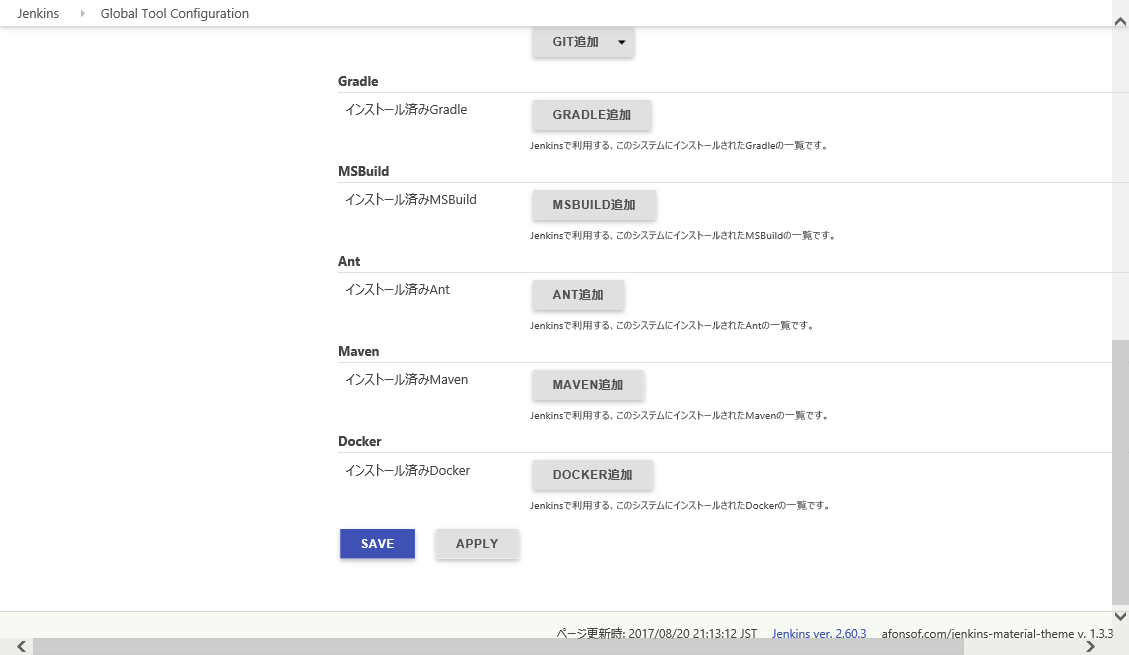Screen dimensions: 1129x655
Task: Click the horizontal scrollbar left arrow
Action: [22, 646]
